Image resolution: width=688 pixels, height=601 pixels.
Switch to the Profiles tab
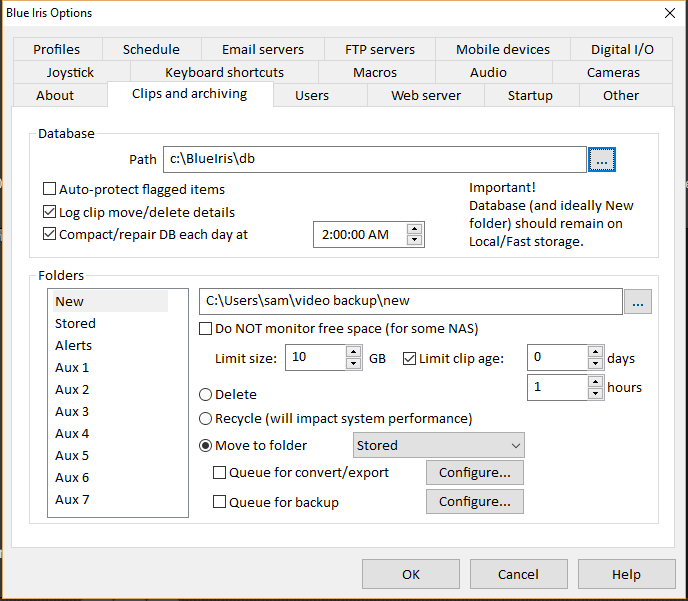point(57,49)
